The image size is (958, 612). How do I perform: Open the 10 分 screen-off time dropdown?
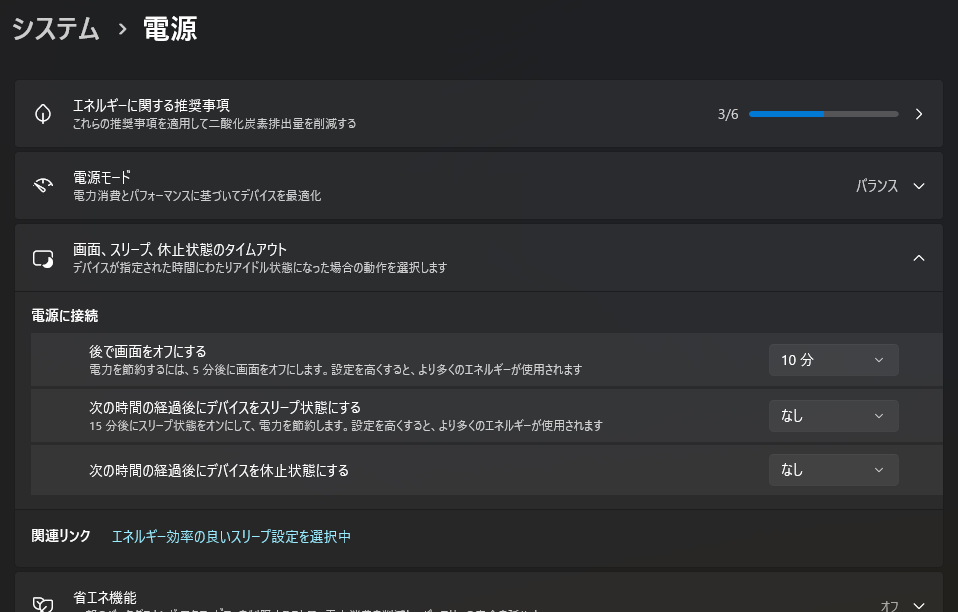tap(833, 360)
